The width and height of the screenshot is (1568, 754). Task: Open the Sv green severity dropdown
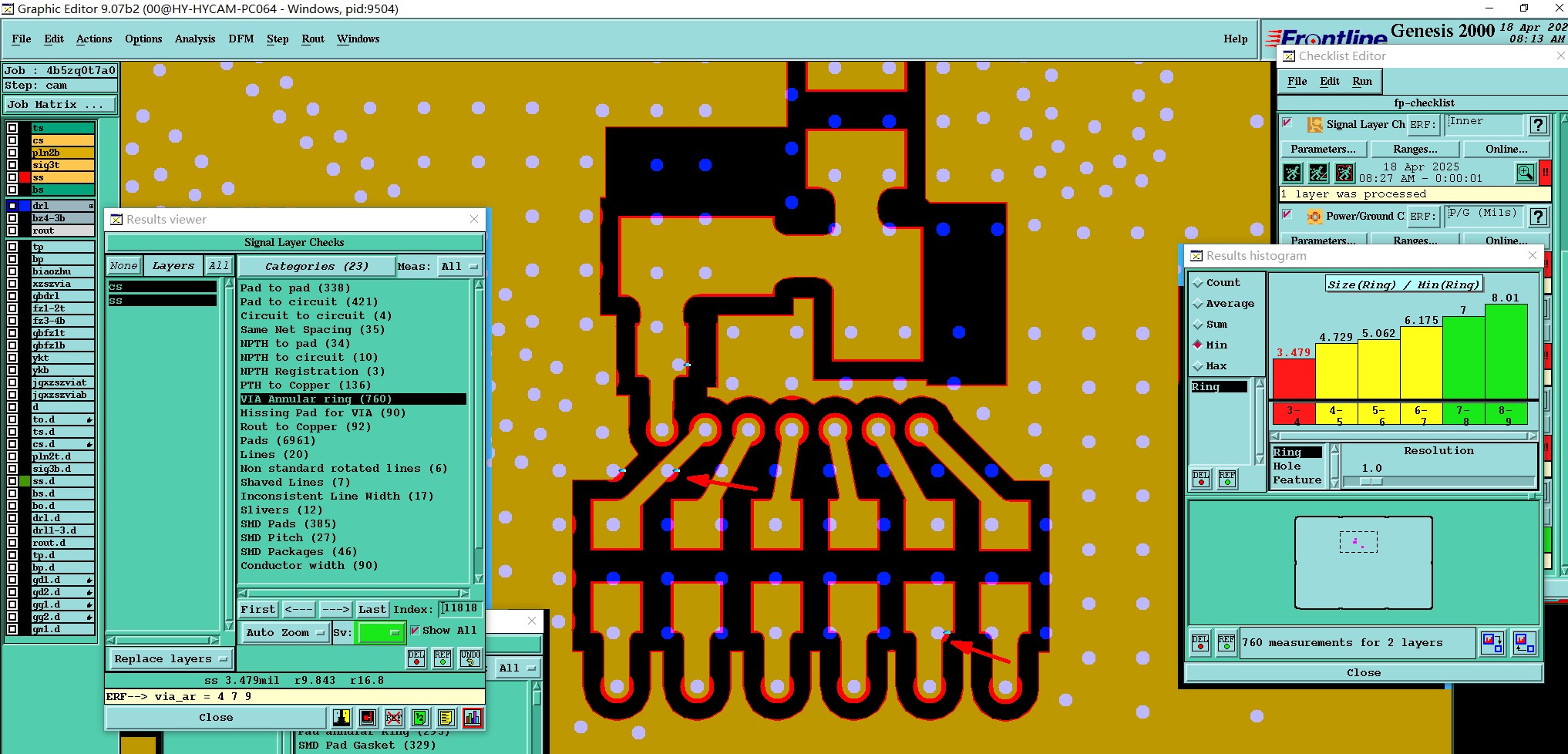click(x=381, y=633)
